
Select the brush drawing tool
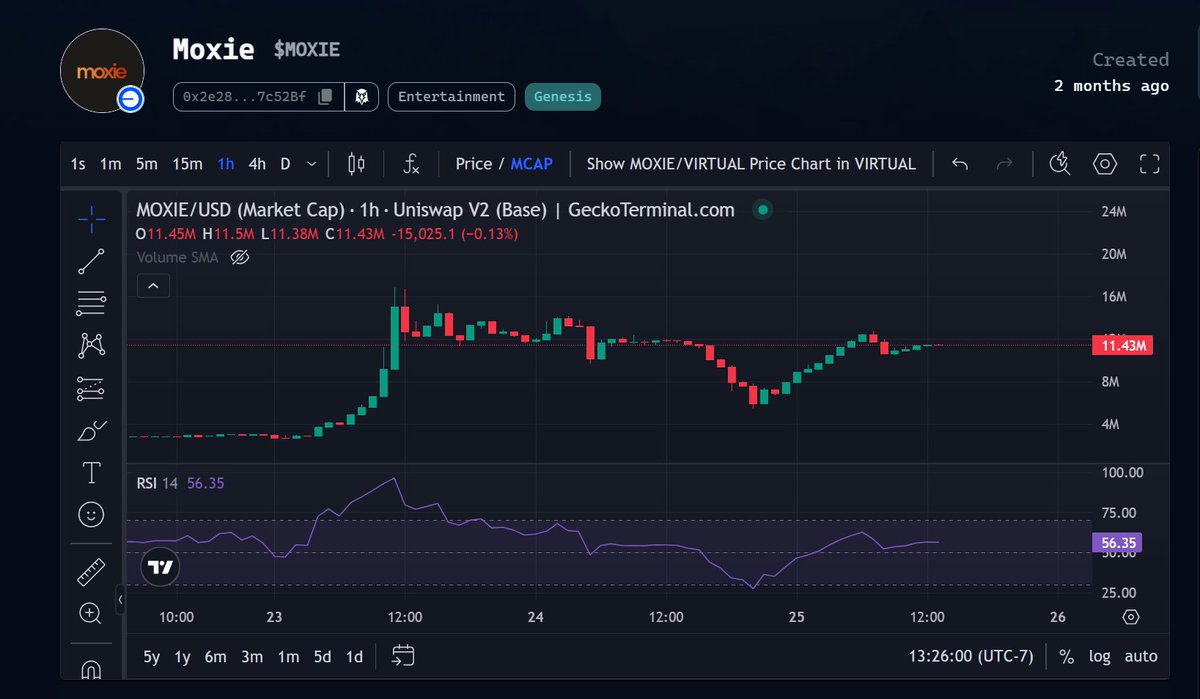91,431
